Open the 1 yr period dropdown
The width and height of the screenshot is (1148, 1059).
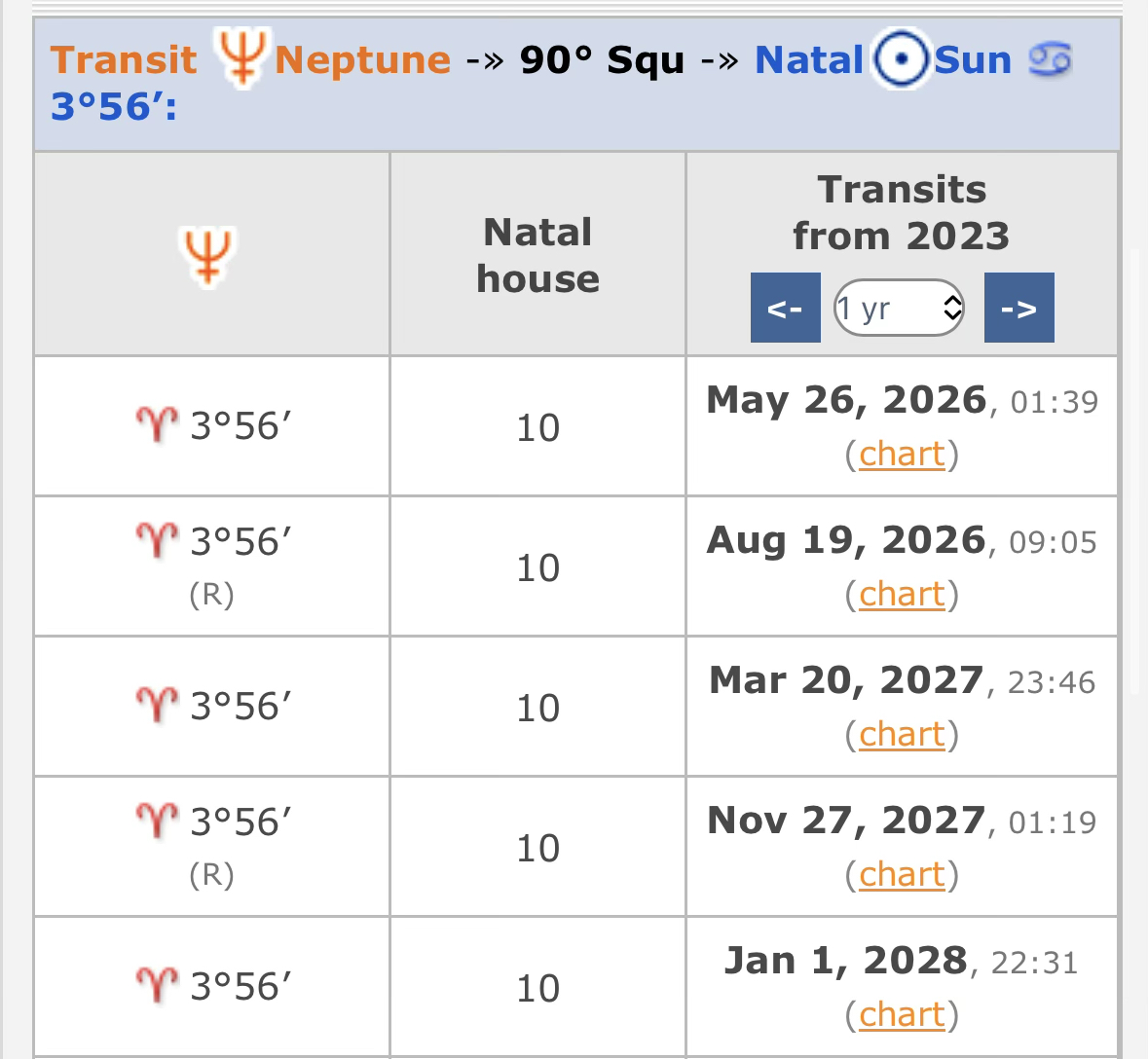coord(888,309)
